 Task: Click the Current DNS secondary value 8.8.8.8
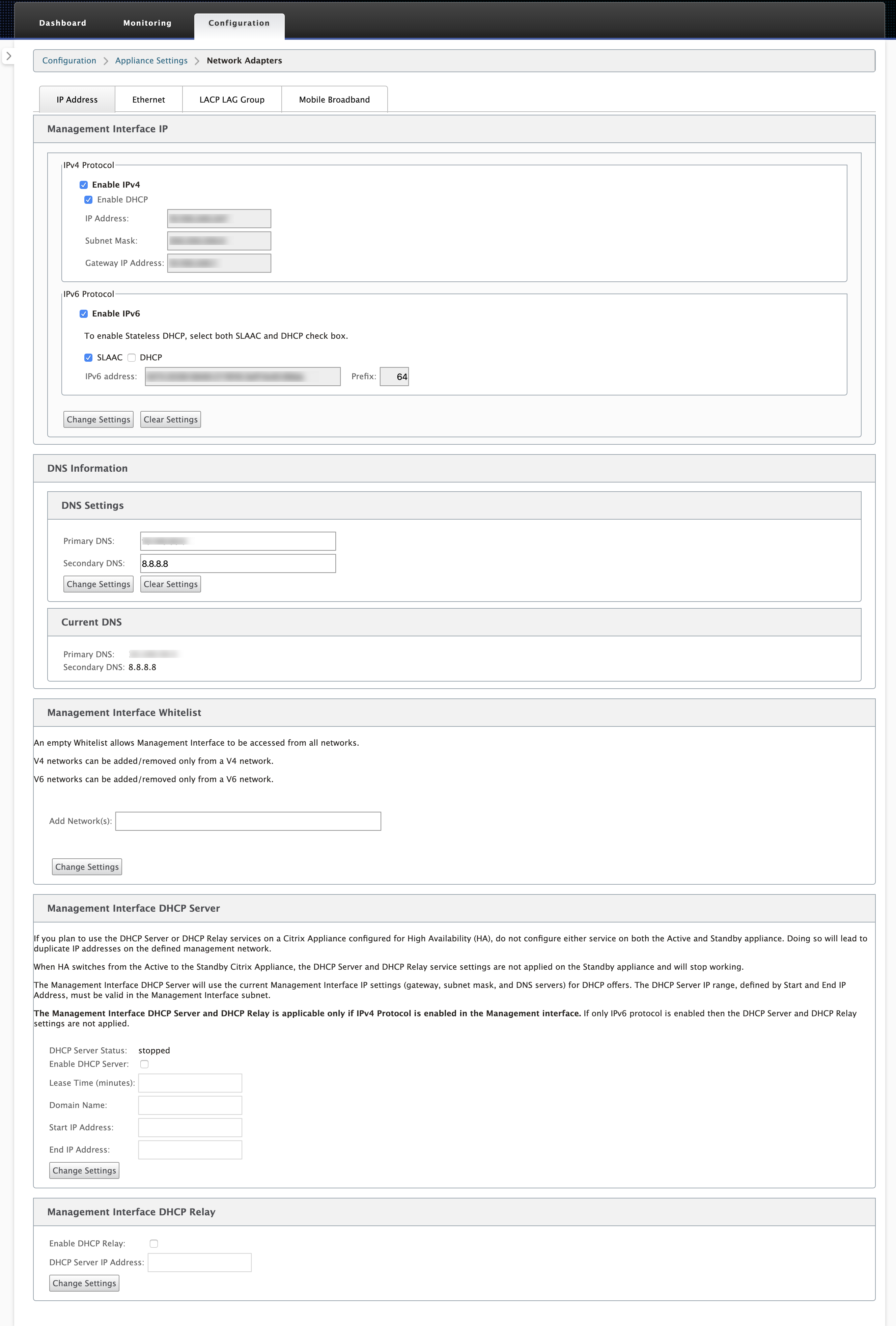(x=142, y=667)
